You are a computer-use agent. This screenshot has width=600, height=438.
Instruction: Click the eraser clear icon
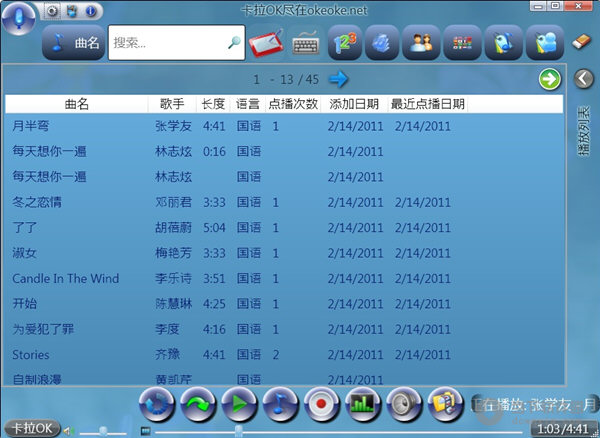[x=582, y=42]
